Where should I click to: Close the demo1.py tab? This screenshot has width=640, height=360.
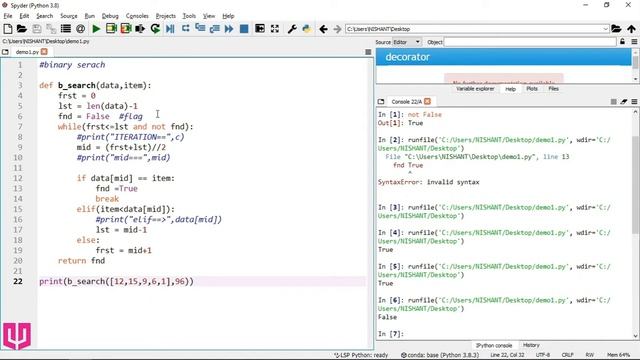point(44,52)
